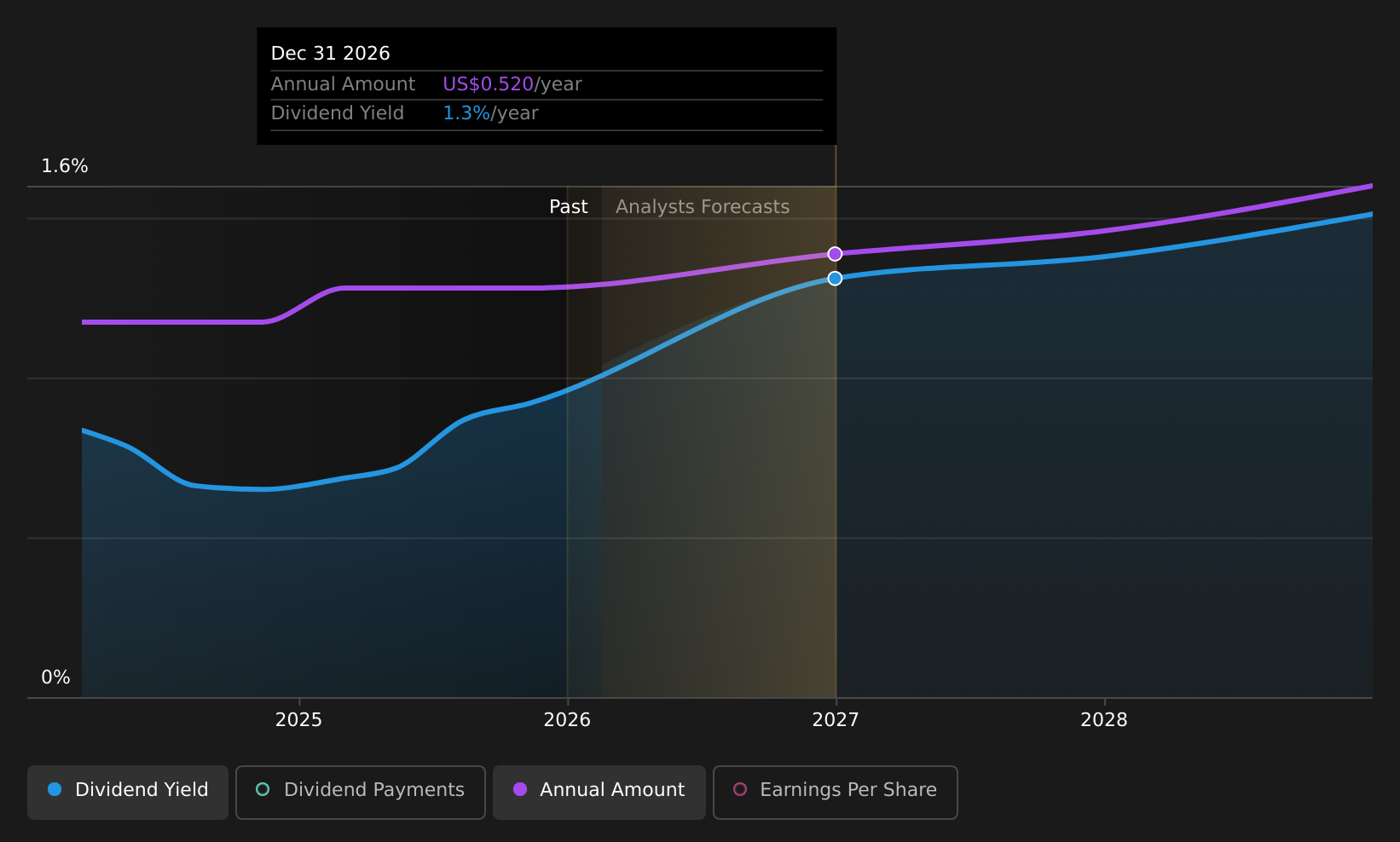Click the 2028 x-axis label

[x=1104, y=720]
